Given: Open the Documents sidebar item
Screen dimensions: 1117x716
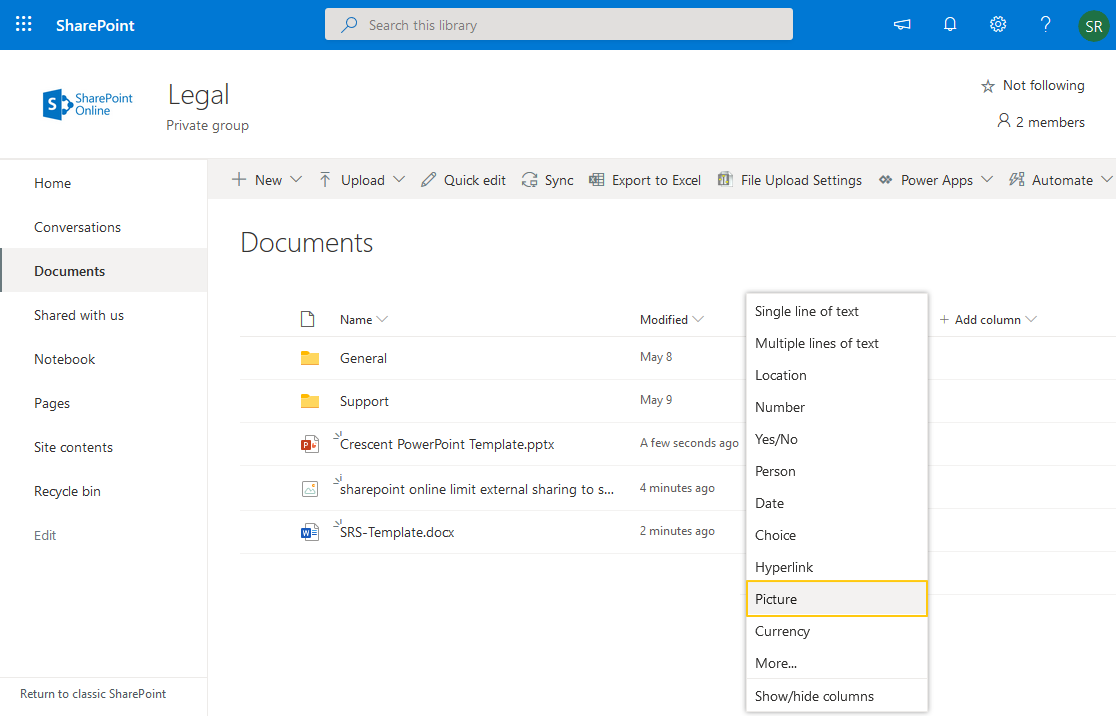Looking at the screenshot, I should (x=70, y=270).
